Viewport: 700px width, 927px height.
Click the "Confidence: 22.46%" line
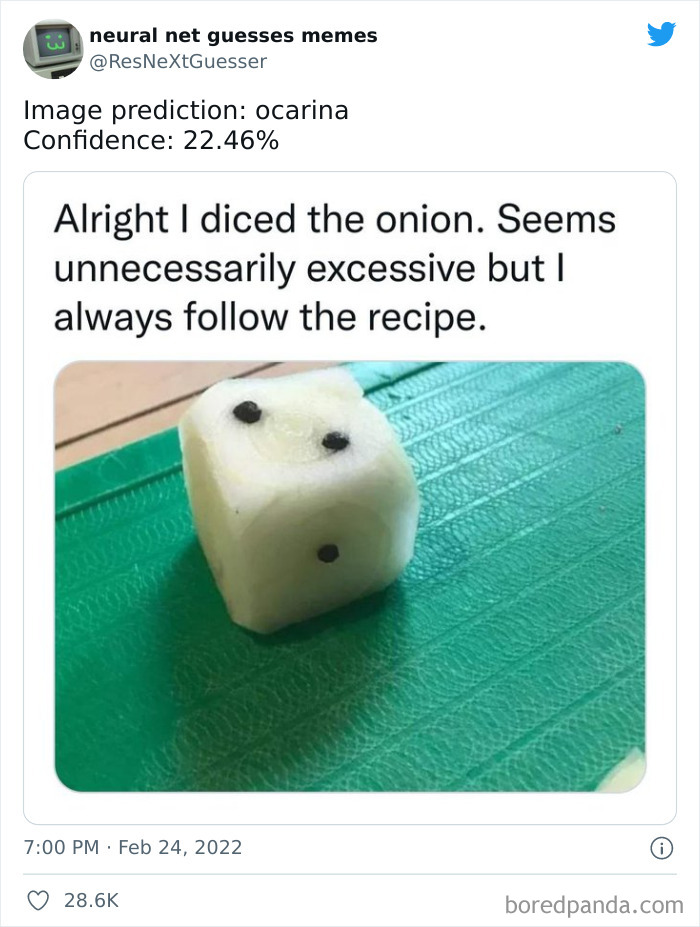pyautogui.click(x=151, y=141)
